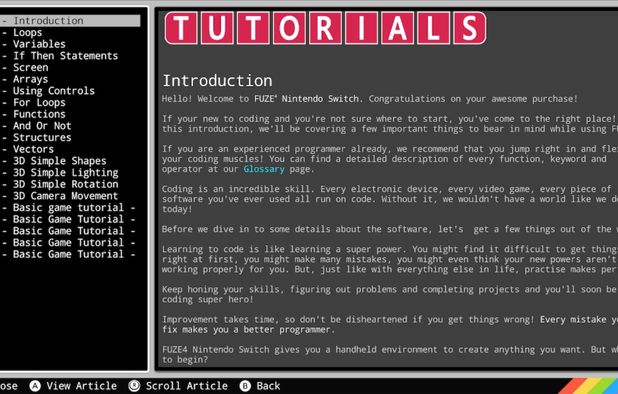Select the If Then Statements tutorial
This screenshot has width=618, height=394.
(x=65, y=56)
